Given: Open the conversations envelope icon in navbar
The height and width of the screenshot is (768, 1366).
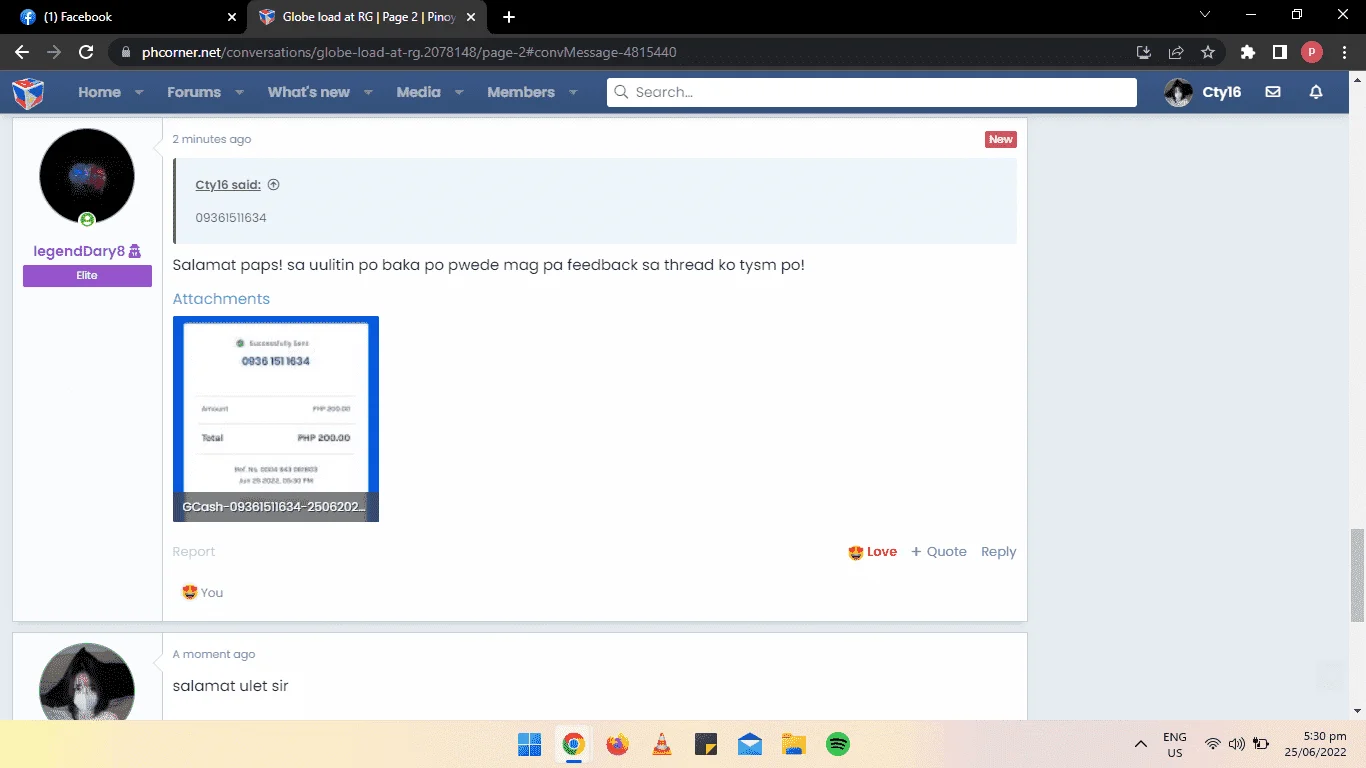Looking at the screenshot, I should point(1273,92).
